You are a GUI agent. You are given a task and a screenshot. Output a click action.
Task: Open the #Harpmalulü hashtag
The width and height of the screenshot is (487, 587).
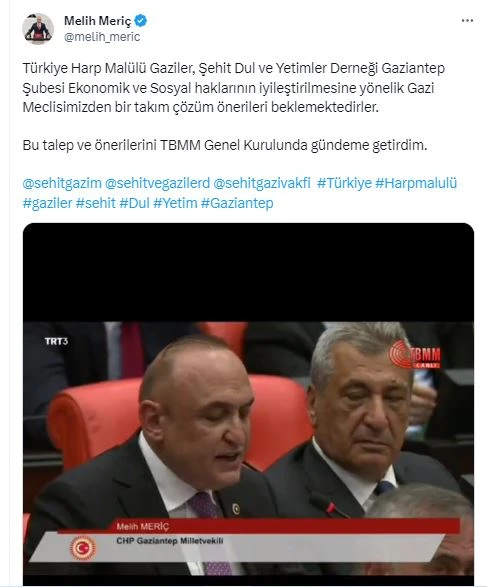[x=416, y=183]
